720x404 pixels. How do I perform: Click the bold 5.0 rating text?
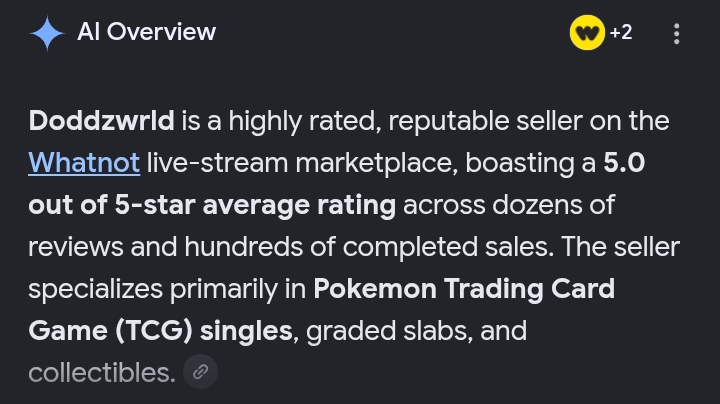pos(624,163)
